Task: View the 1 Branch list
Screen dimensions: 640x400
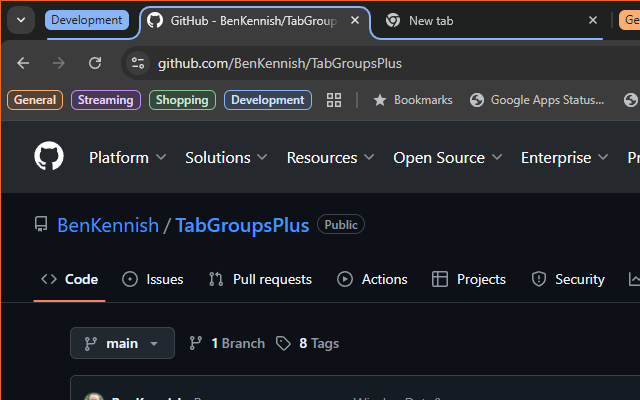Action: point(227,343)
